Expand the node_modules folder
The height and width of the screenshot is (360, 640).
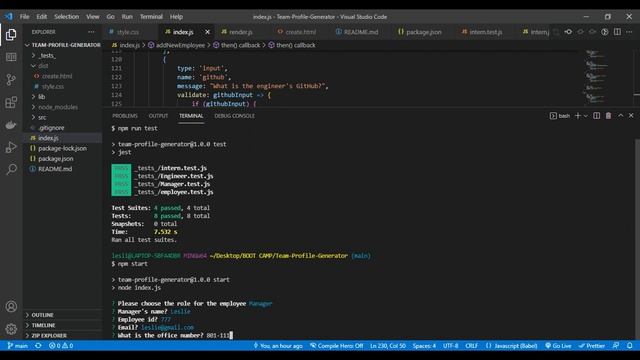[63, 107]
